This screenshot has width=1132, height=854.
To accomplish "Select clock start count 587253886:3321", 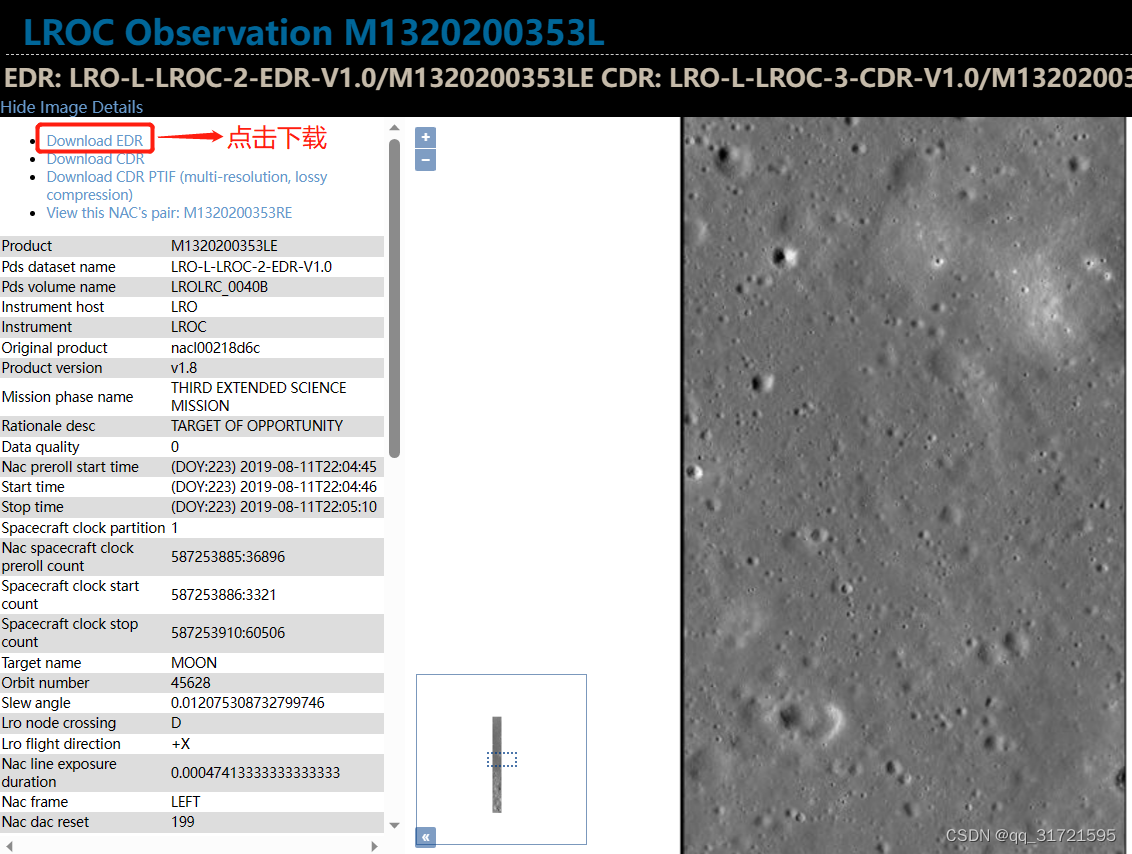I will (223, 595).
